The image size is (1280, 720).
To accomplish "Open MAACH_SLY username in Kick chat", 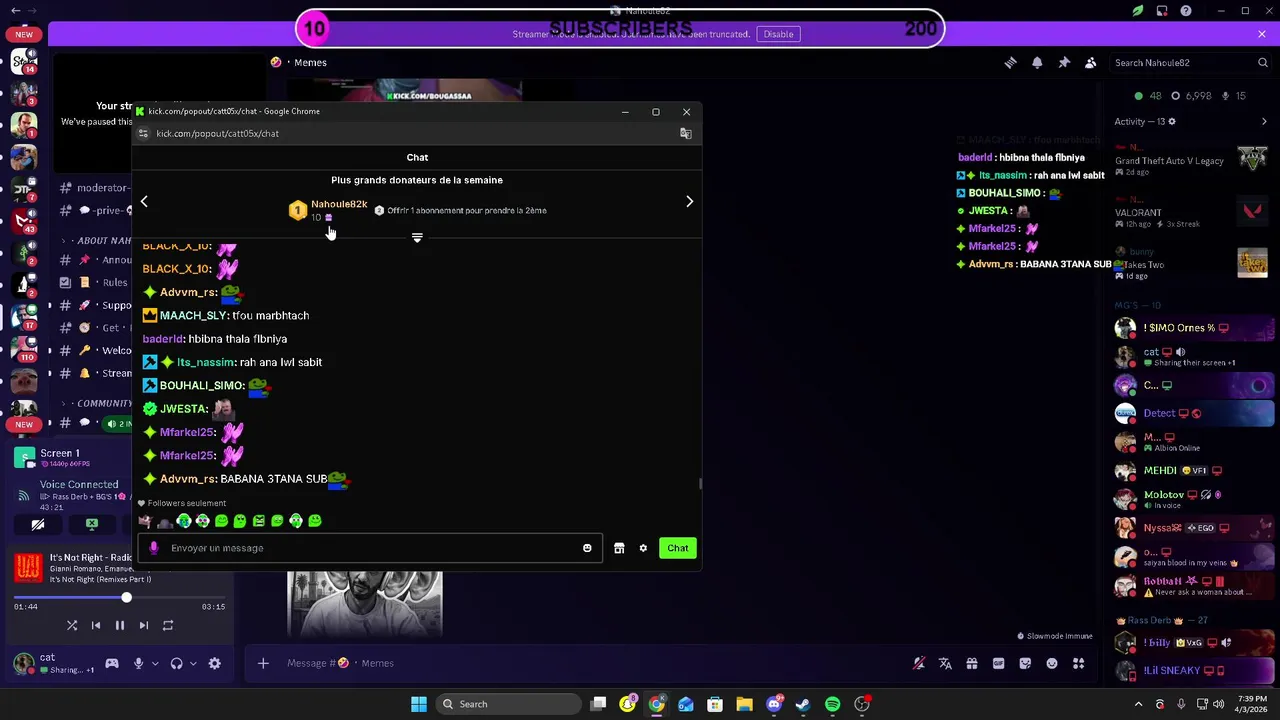I will (x=193, y=316).
